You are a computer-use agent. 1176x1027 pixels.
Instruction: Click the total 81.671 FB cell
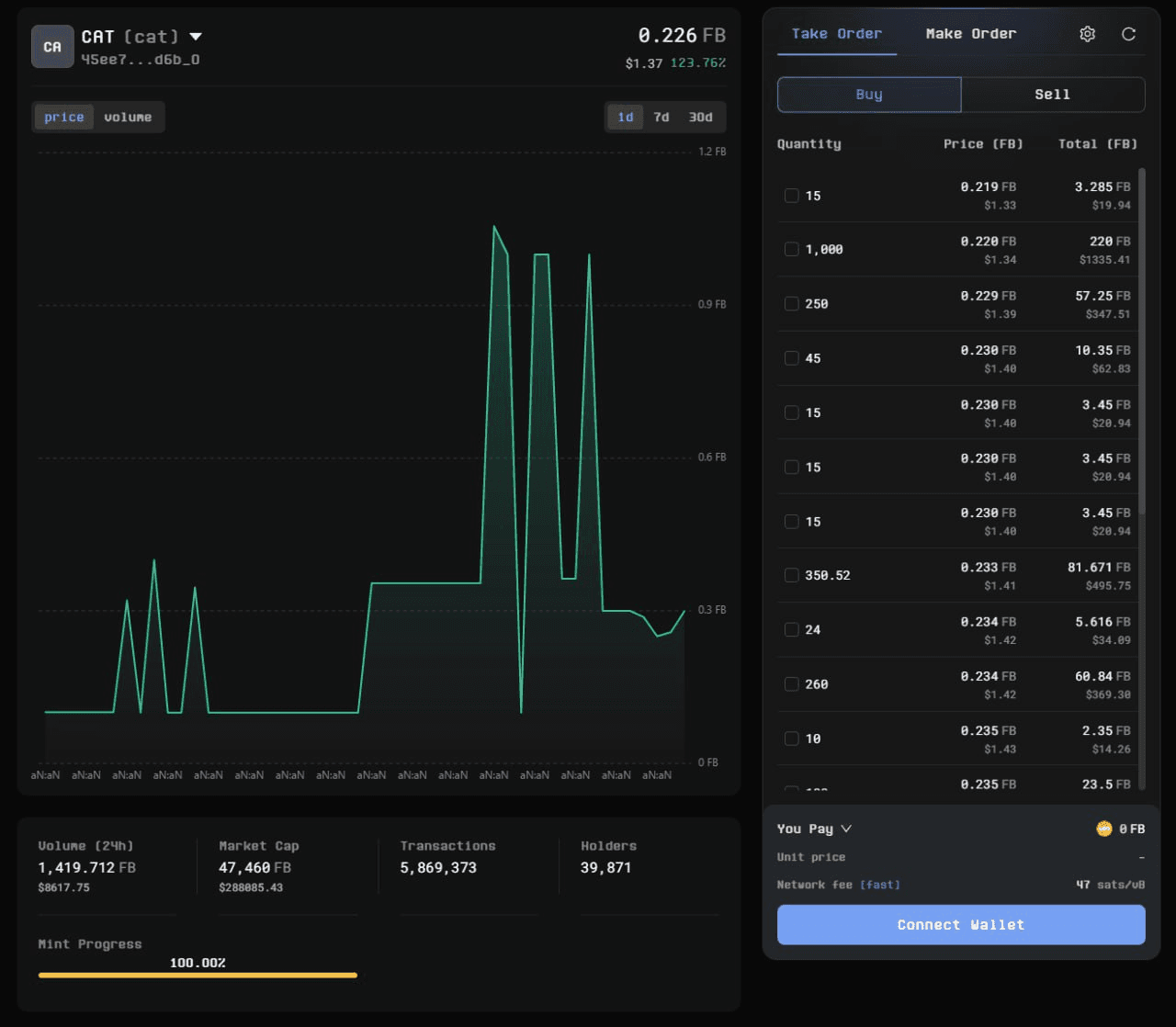click(x=1099, y=568)
